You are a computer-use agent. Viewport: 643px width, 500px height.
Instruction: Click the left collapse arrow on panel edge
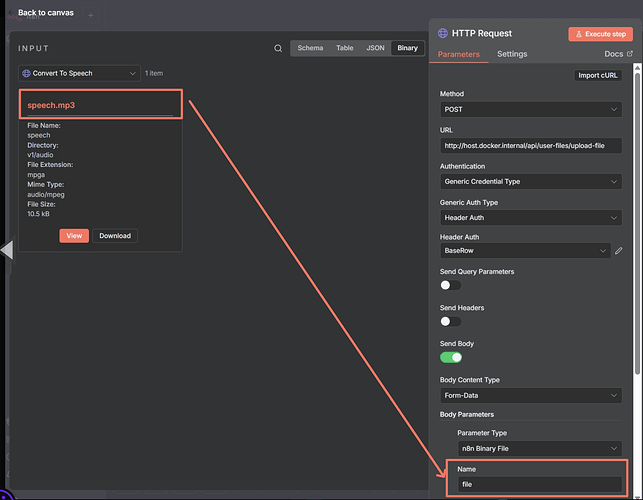pos(7,250)
